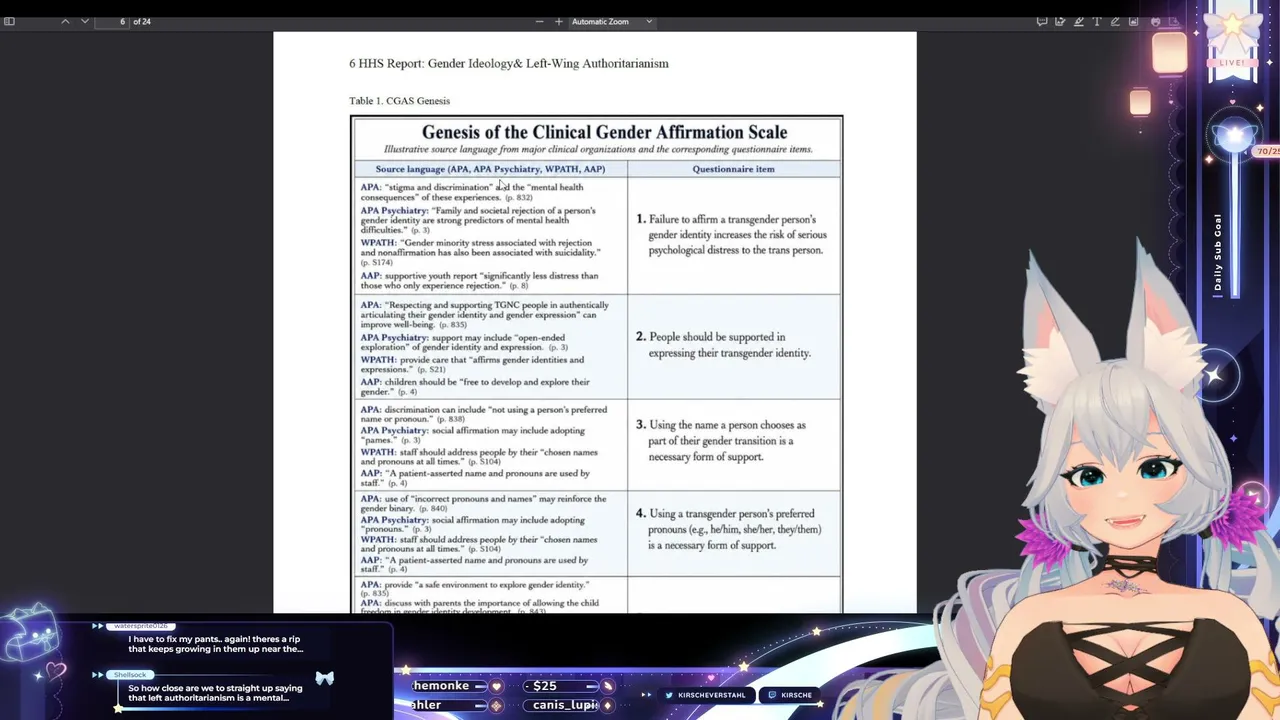Select the add image tool
This screenshot has height=720, width=1280.
pyautogui.click(x=1133, y=21)
